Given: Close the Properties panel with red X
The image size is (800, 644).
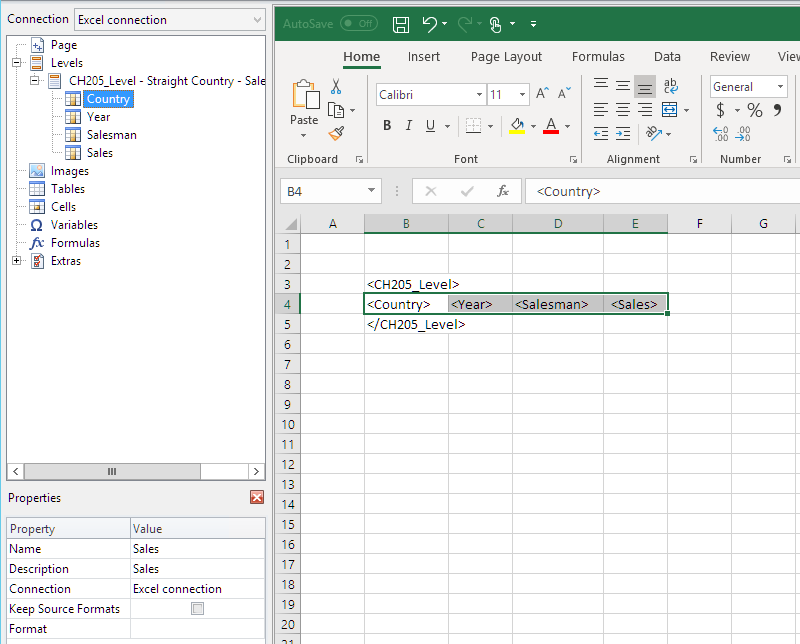Looking at the screenshot, I should 257,498.
